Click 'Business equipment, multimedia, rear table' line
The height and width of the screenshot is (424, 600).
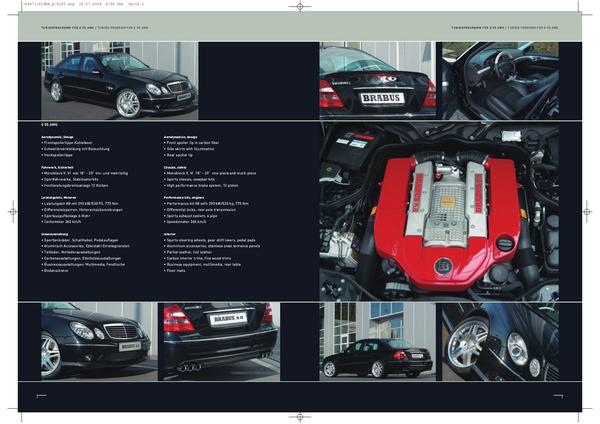(x=204, y=264)
